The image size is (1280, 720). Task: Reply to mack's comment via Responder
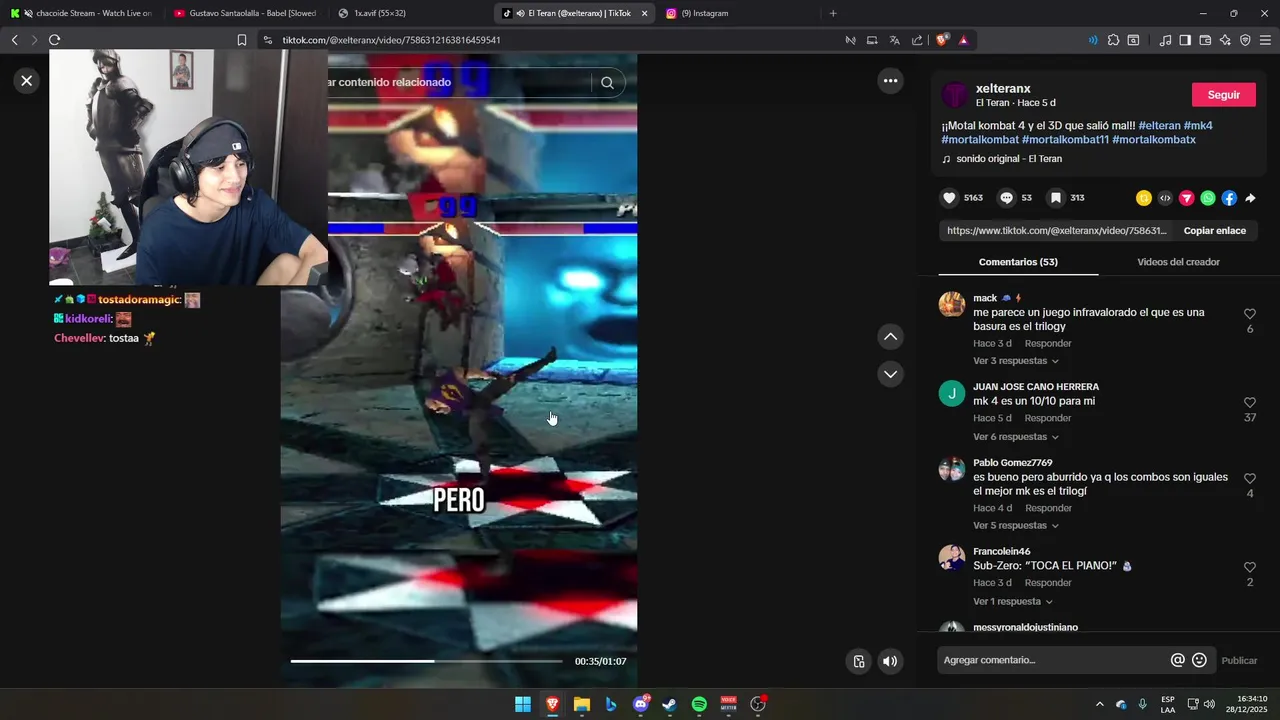1048,344
